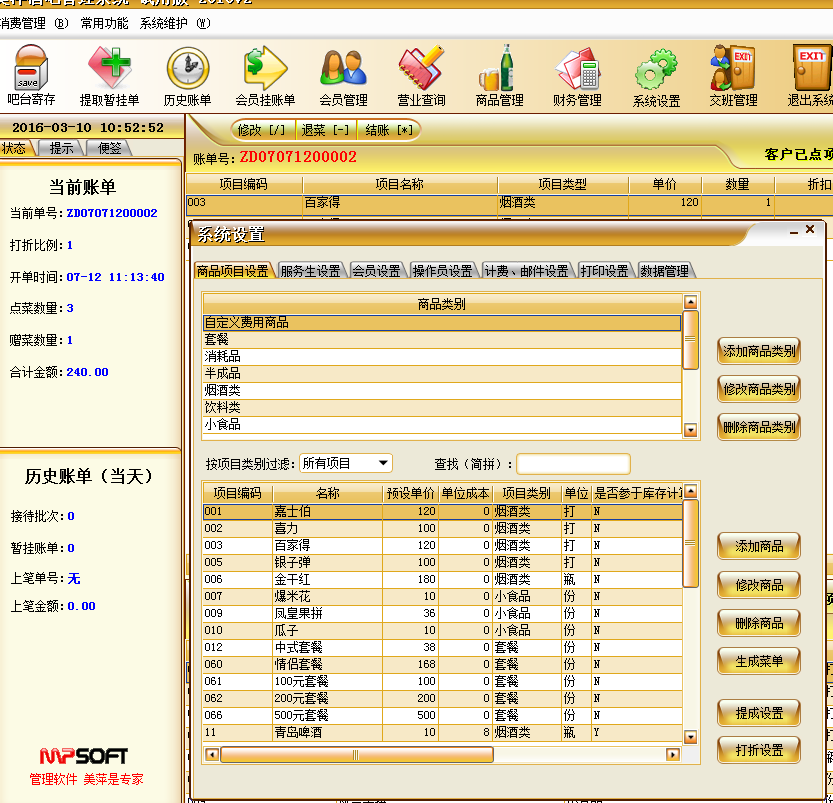
Task: Switch to 数据管理 tab
Action: tap(665, 271)
